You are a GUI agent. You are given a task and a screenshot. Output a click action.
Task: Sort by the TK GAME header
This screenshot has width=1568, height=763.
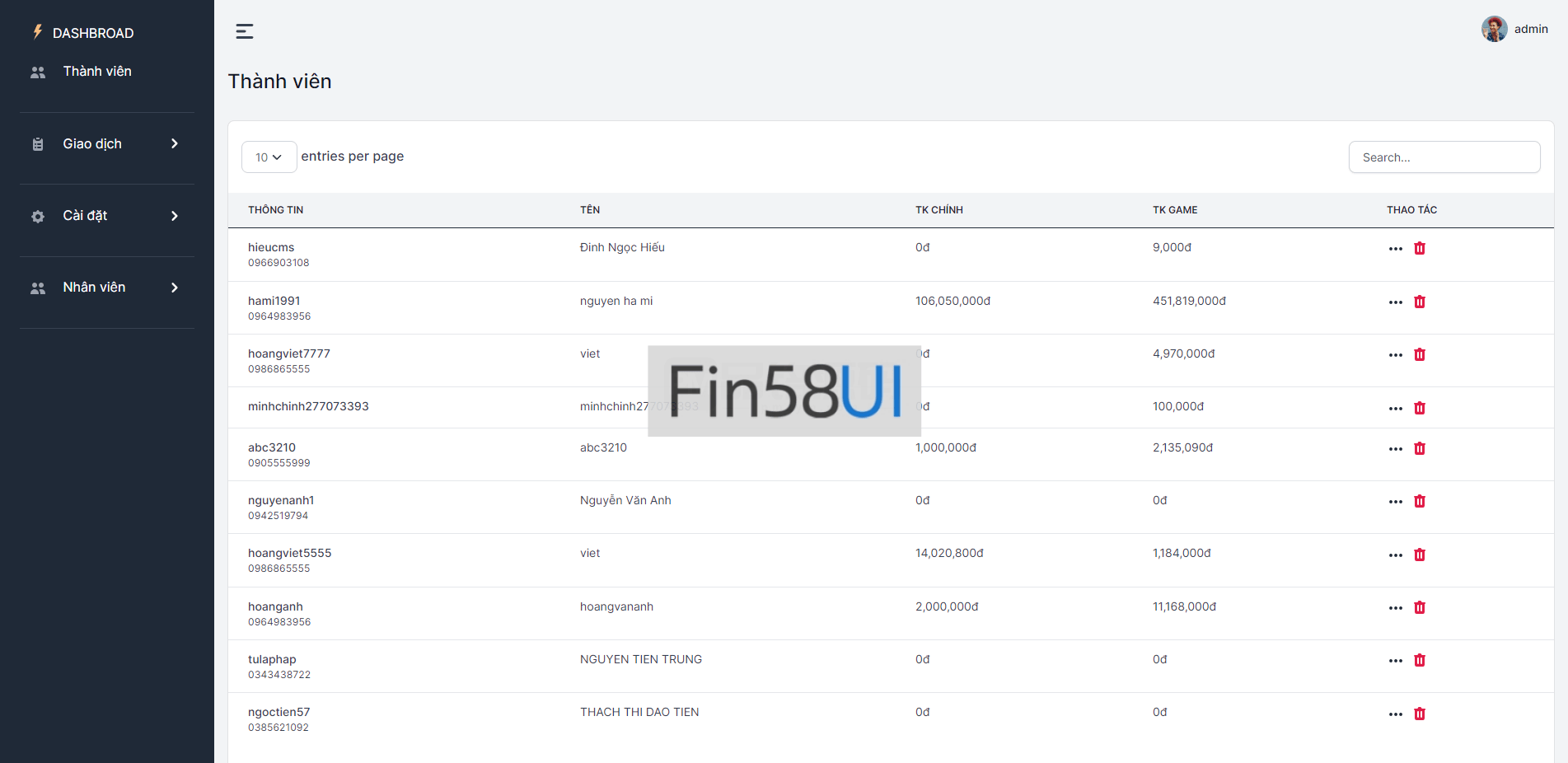click(1174, 210)
